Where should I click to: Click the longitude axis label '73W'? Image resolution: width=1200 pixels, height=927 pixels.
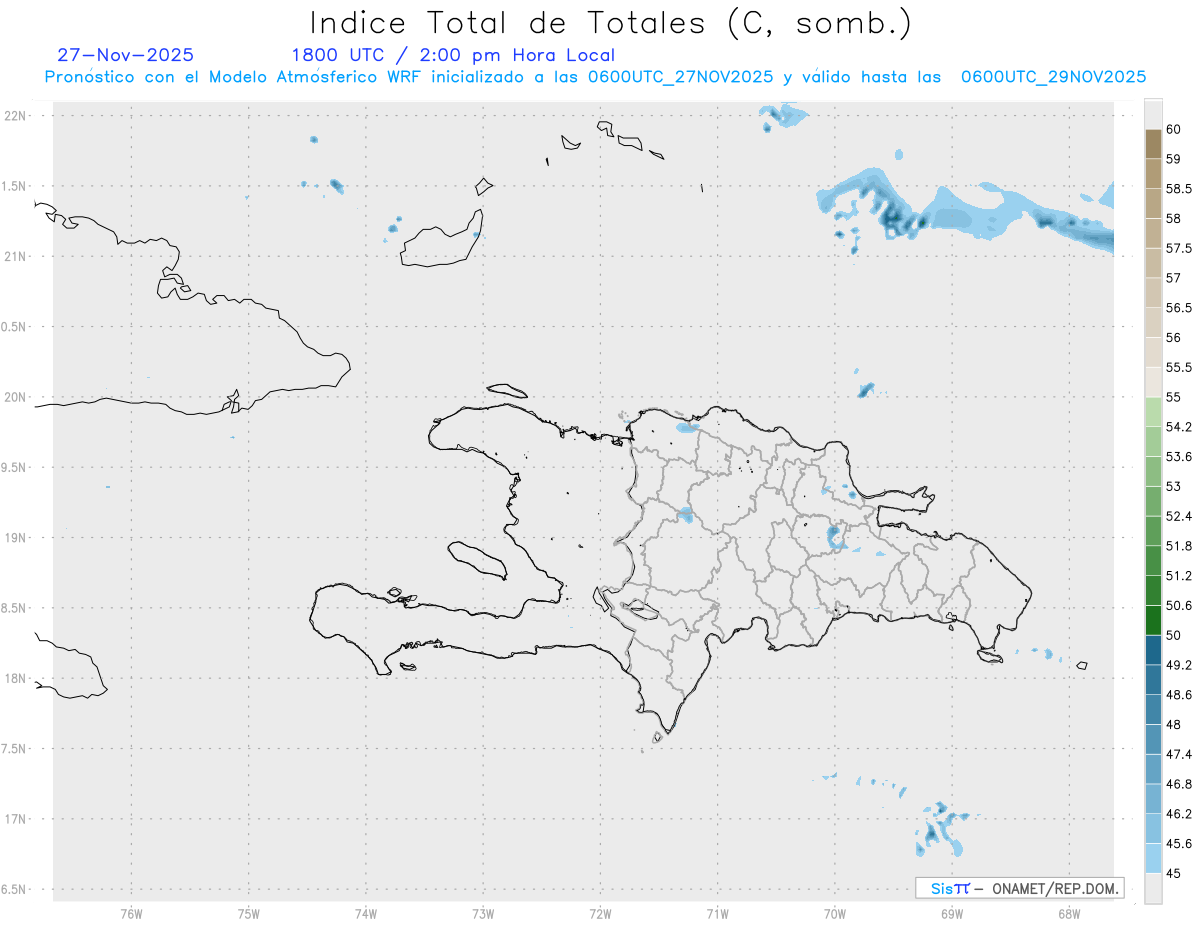[482, 913]
